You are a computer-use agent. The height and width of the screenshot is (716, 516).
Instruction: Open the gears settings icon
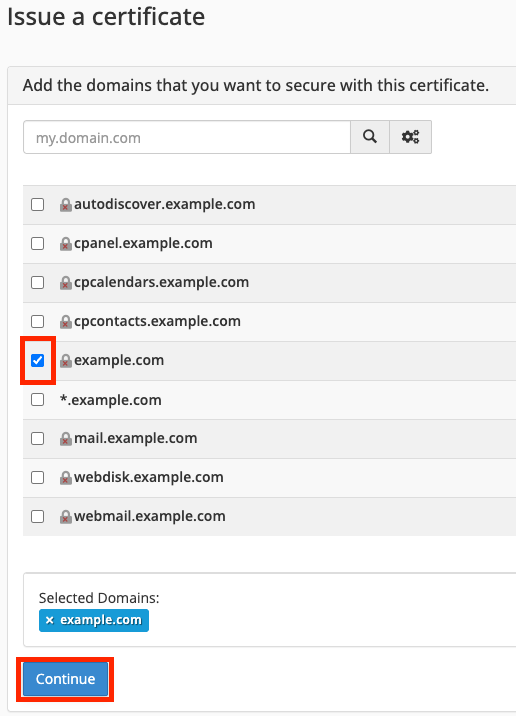(x=410, y=137)
